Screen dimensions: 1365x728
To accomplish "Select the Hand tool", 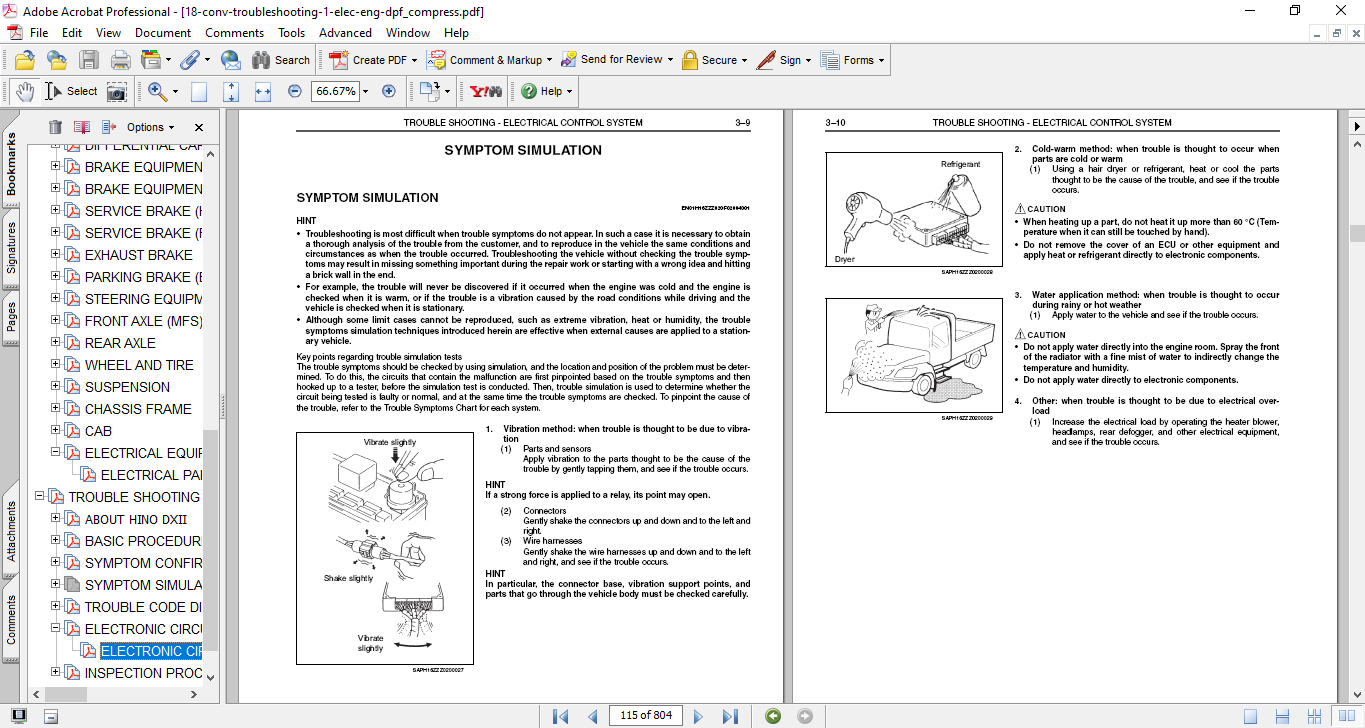I will [24, 91].
